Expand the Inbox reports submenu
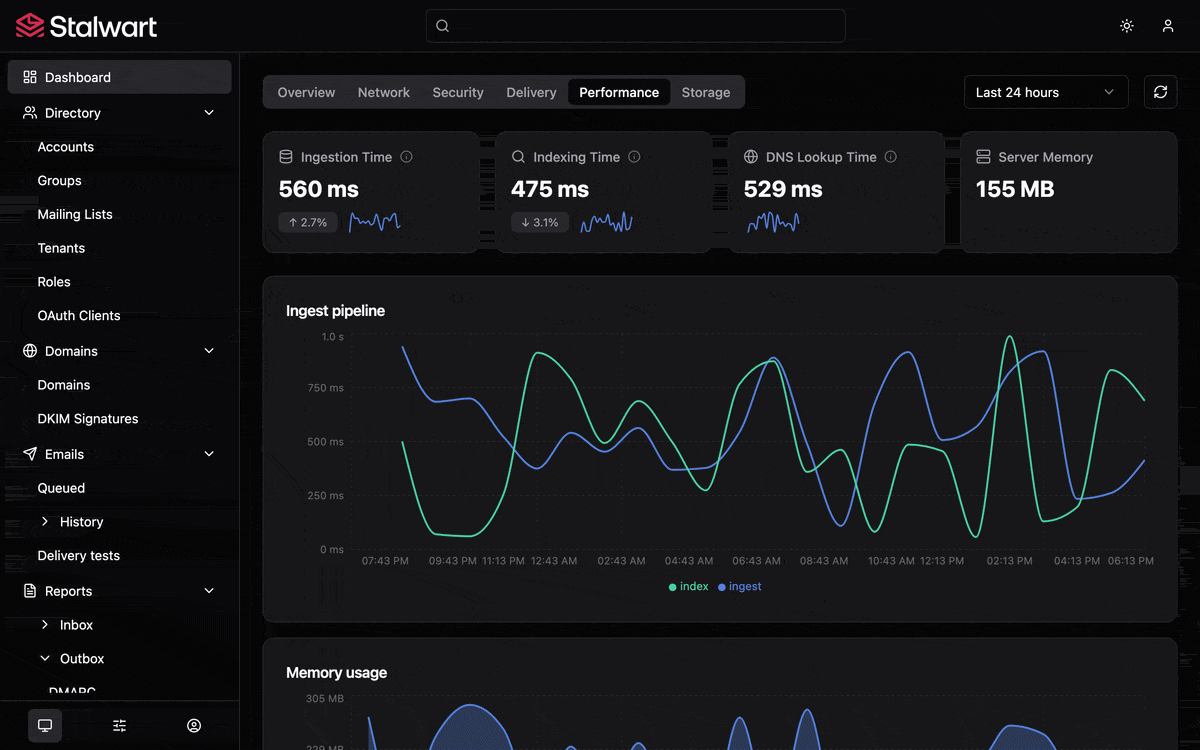 click(x=45, y=625)
